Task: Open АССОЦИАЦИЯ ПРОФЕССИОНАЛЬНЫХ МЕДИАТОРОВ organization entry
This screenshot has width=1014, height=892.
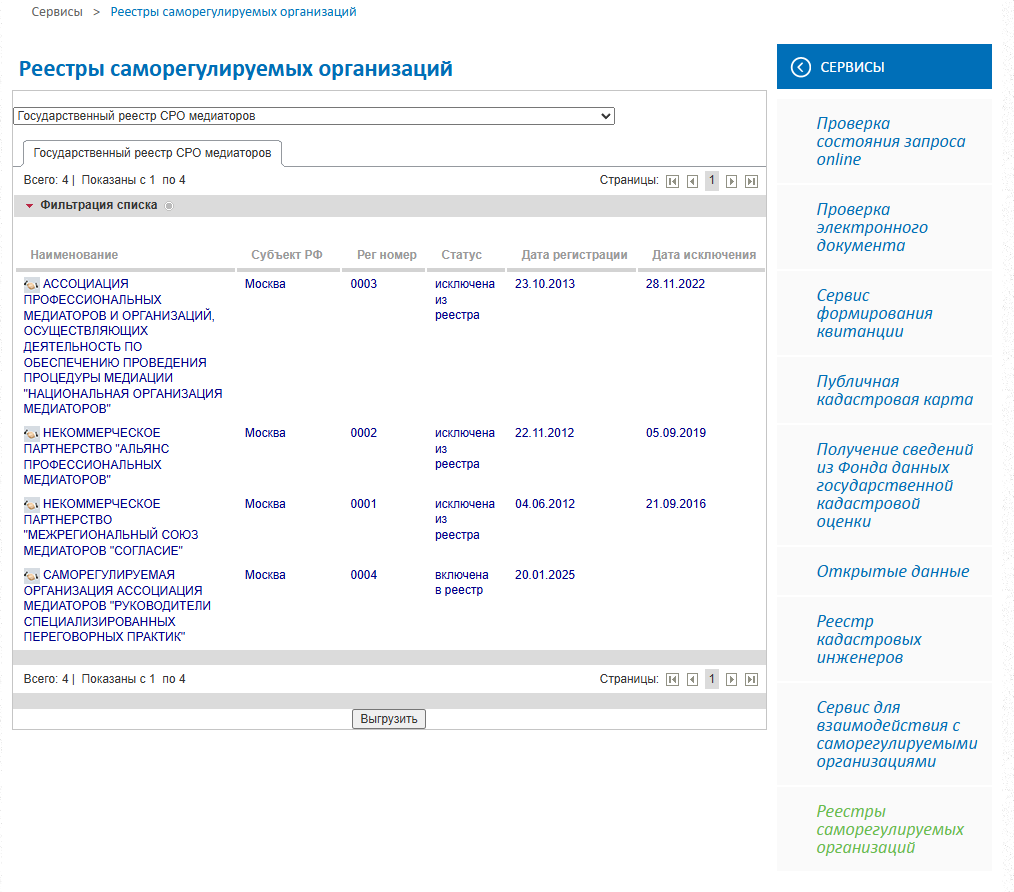Action: coord(123,346)
